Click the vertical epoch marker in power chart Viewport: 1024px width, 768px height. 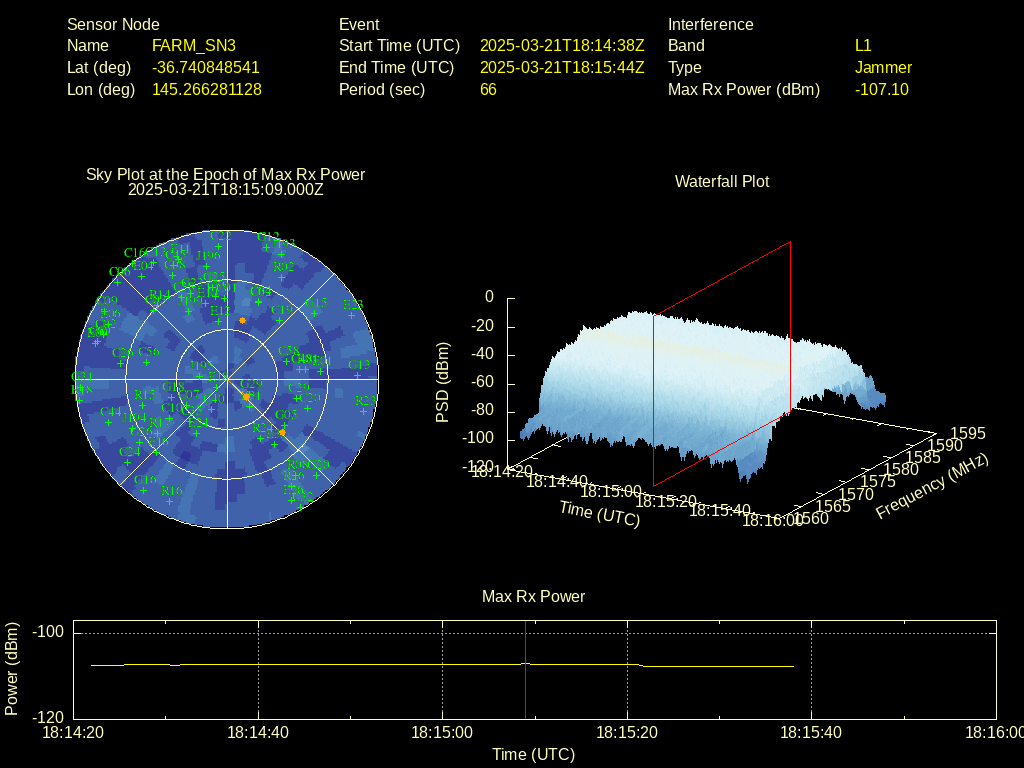526,670
